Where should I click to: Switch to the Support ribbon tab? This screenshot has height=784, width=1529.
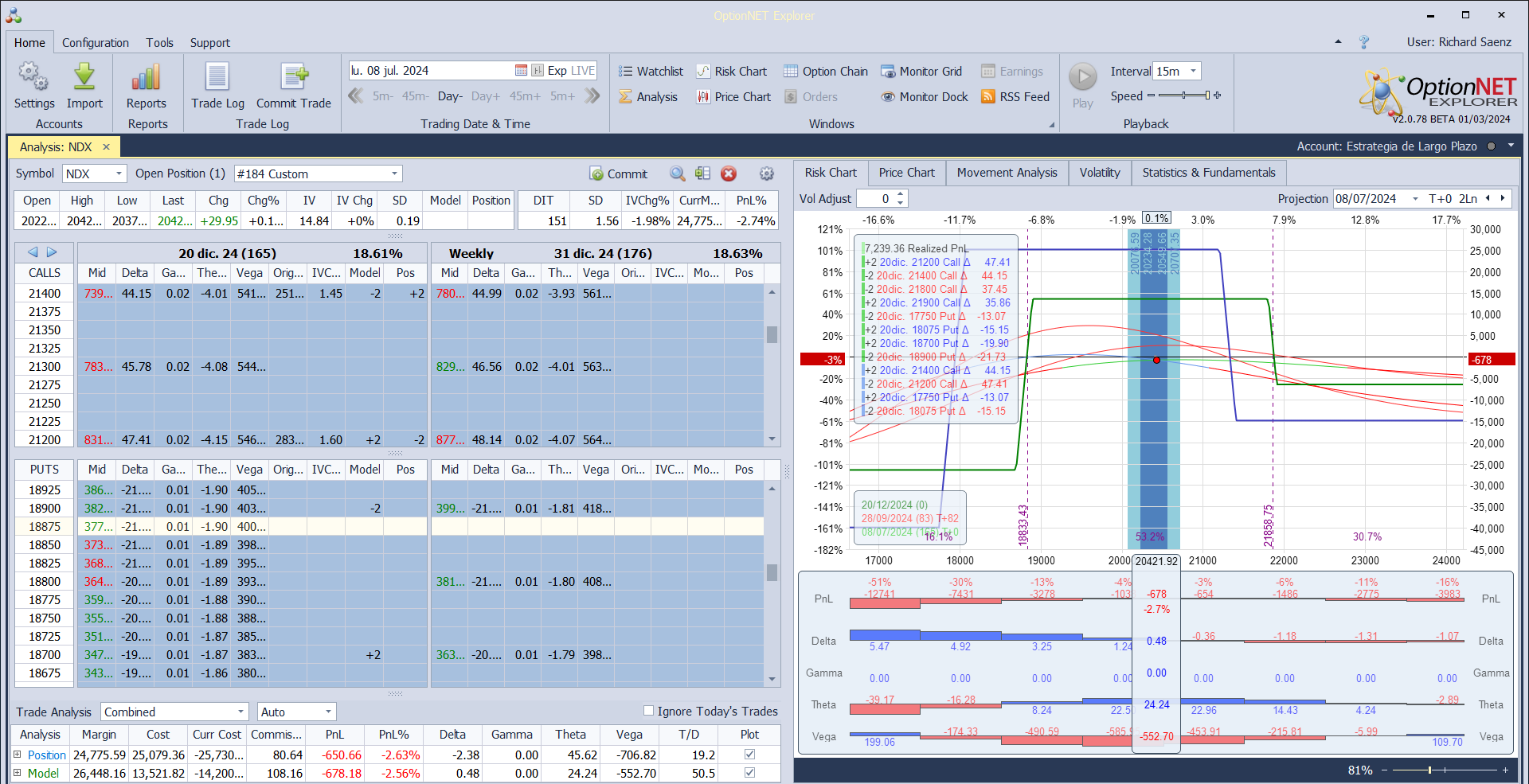[x=210, y=42]
